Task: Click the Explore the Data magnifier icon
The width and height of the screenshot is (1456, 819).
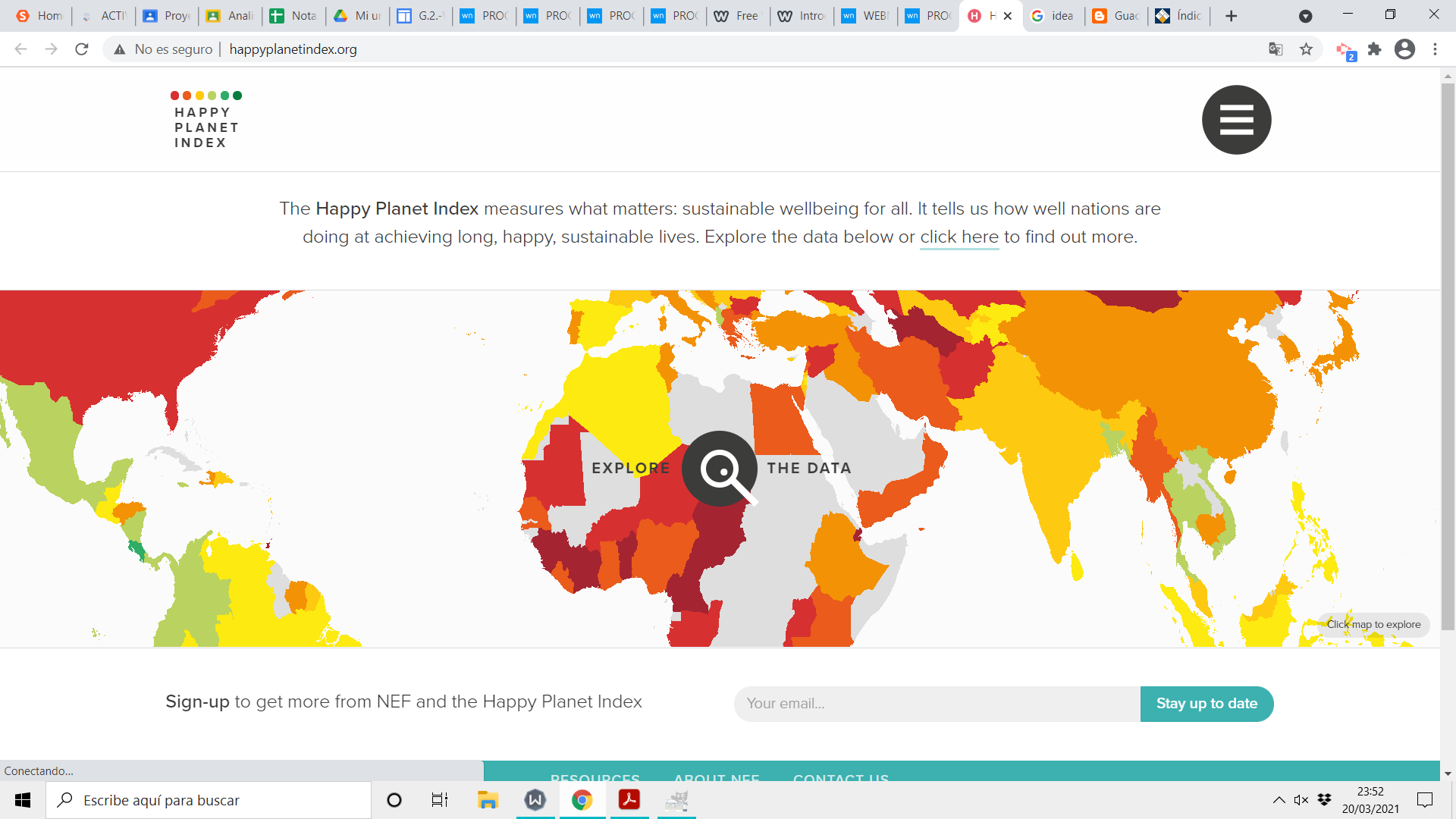Action: tap(720, 469)
